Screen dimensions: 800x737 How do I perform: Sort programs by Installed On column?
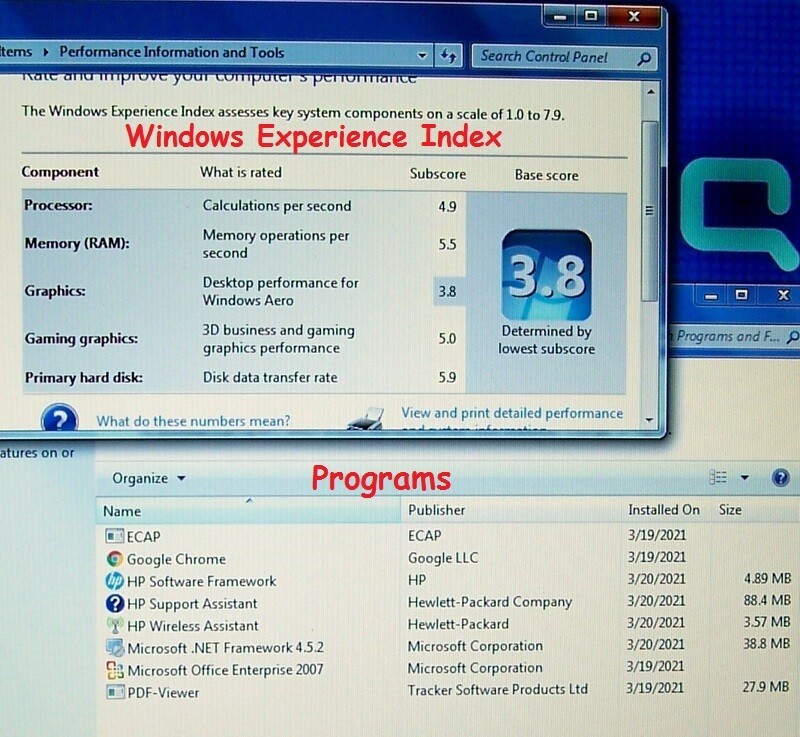664,510
